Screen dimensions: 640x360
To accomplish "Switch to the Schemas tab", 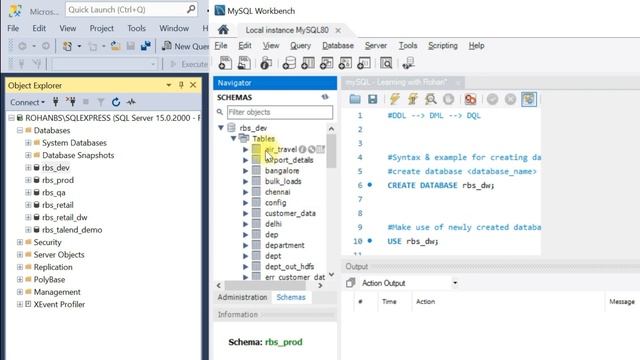I will click(x=291, y=297).
